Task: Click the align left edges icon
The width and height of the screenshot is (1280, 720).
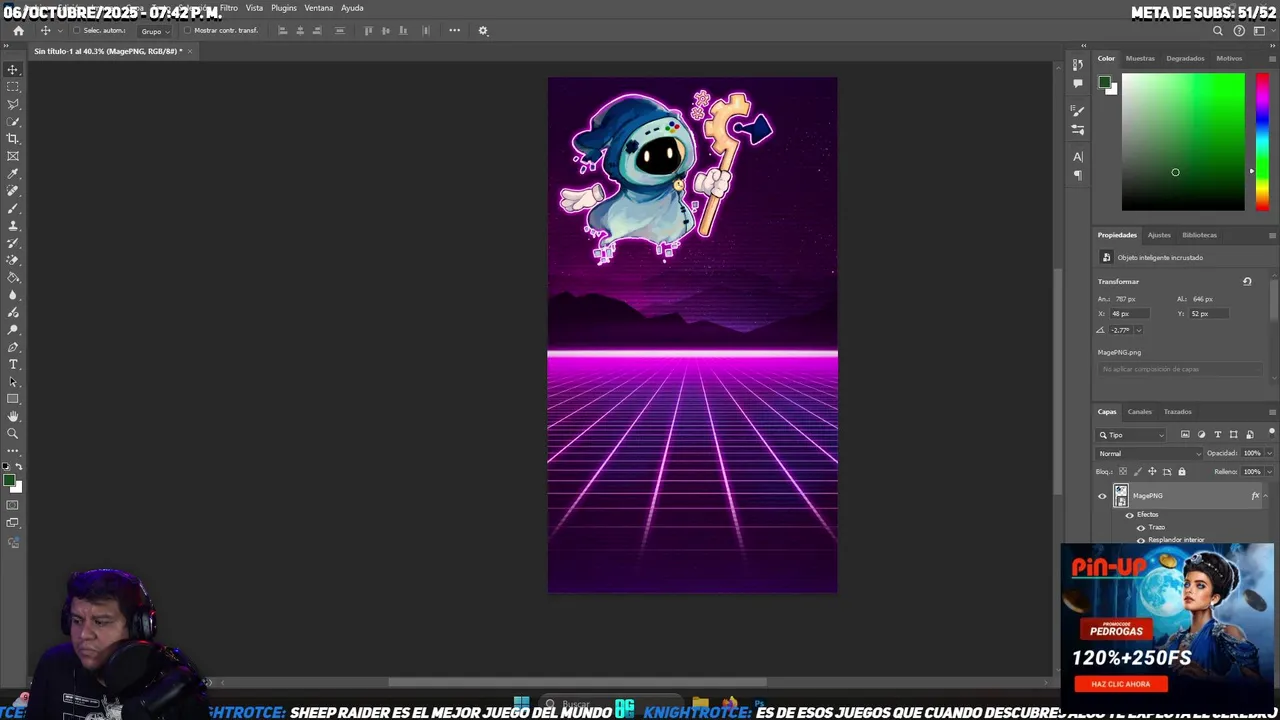Action: (282, 31)
